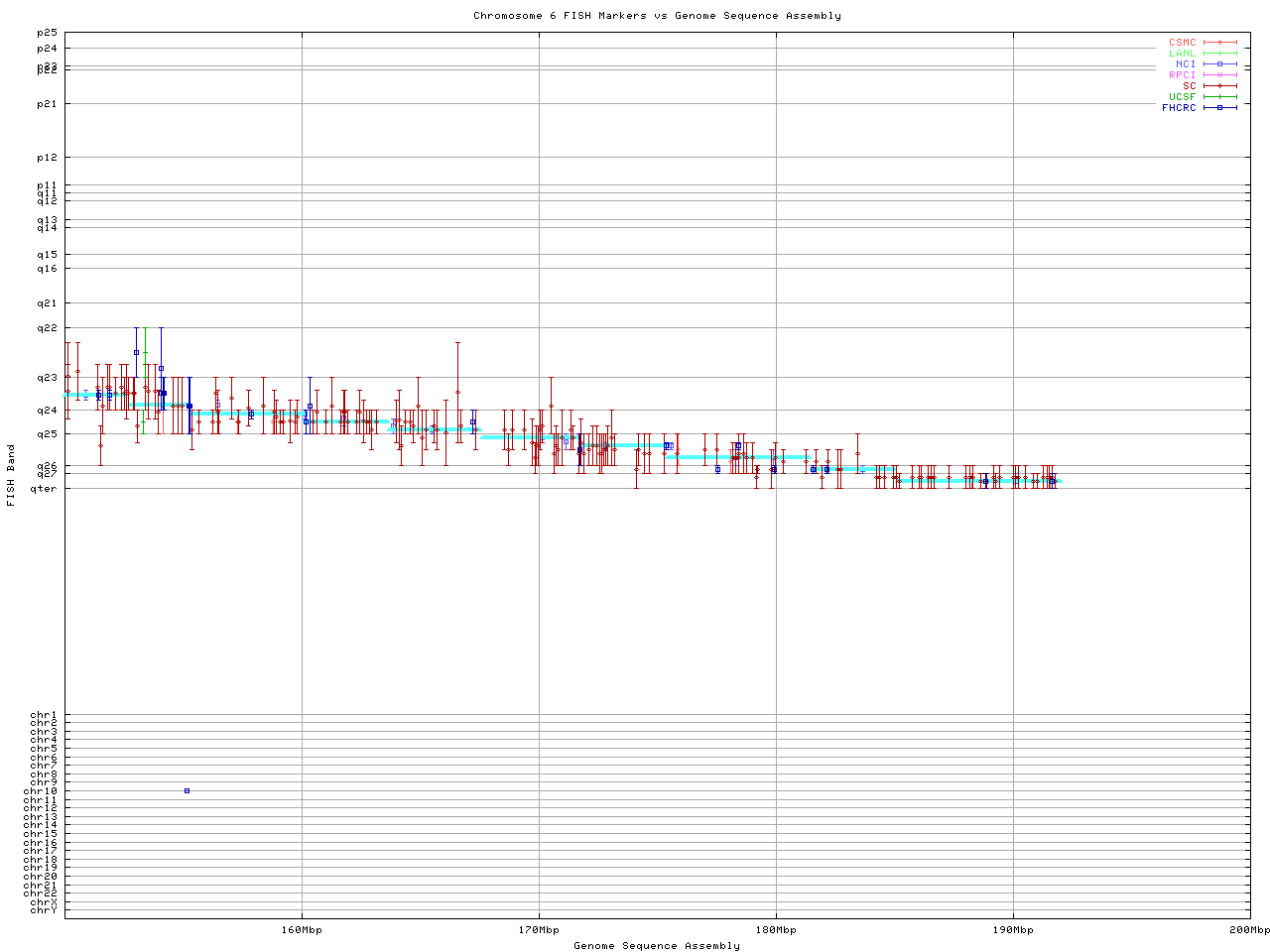Click the RPCI magenta legend marker
Viewport: 1270px width, 952px height.
[x=1219, y=75]
